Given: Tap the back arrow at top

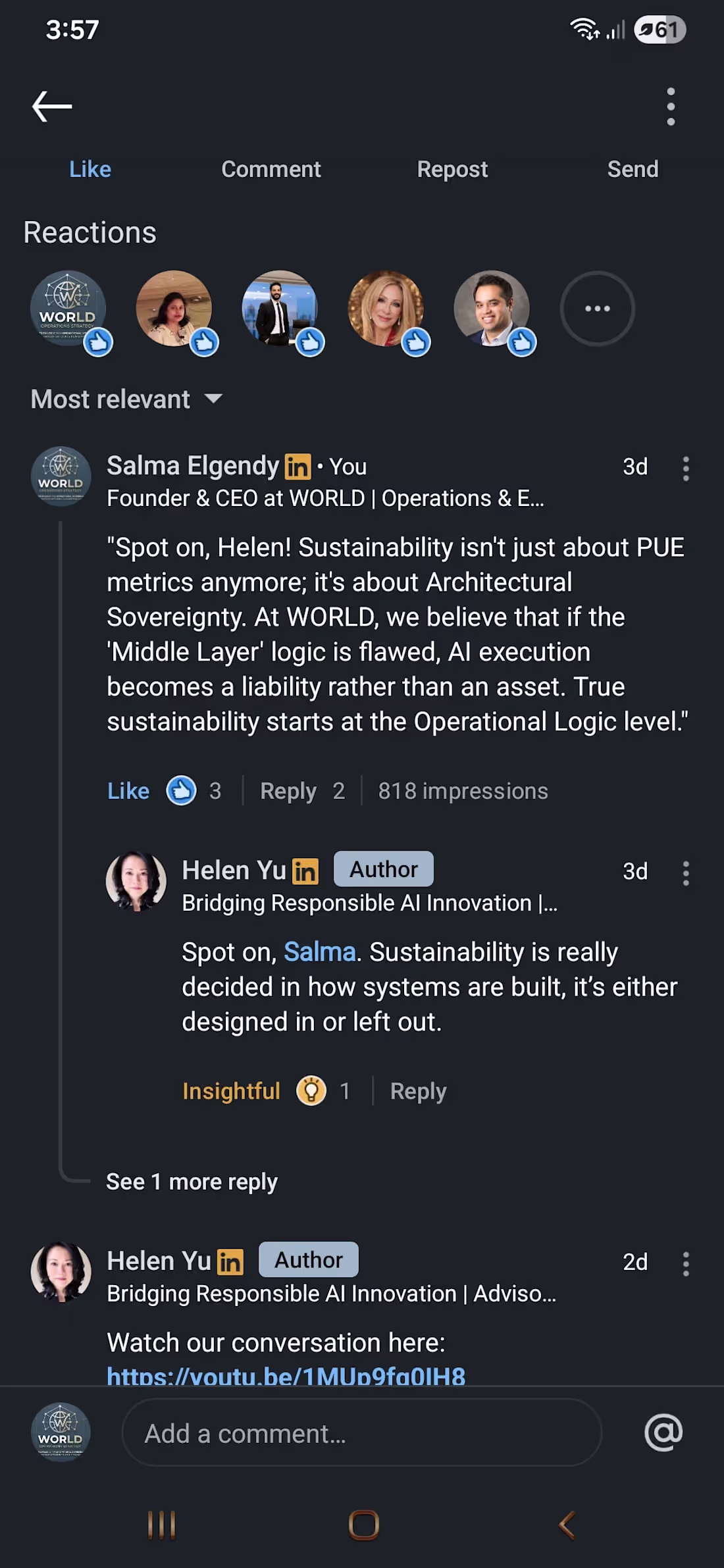Looking at the screenshot, I should coord(52,107).
